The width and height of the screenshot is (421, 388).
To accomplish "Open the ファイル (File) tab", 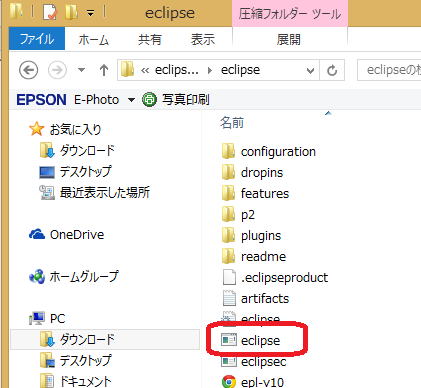I will (37, 39).
